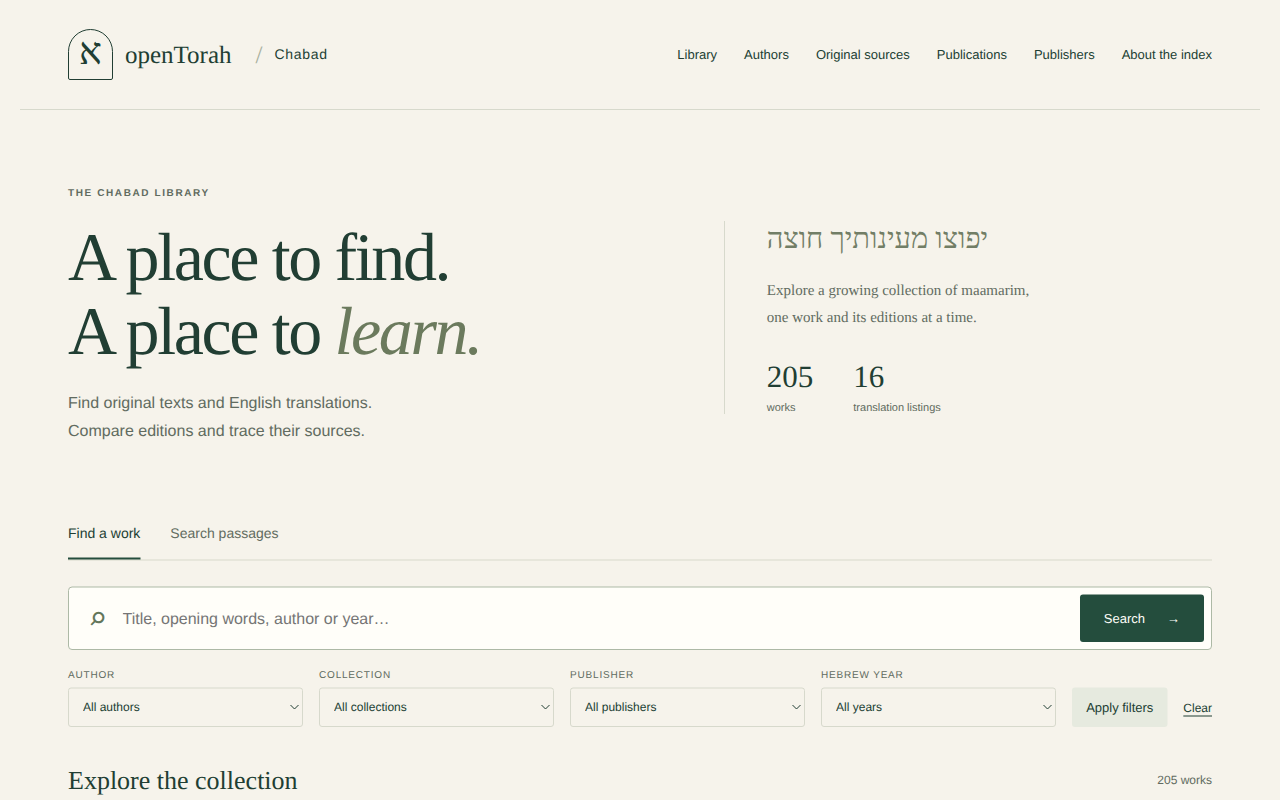The image size is (1280, 800).
Task: Click the aleph logo icon
Action: (90, 54)
